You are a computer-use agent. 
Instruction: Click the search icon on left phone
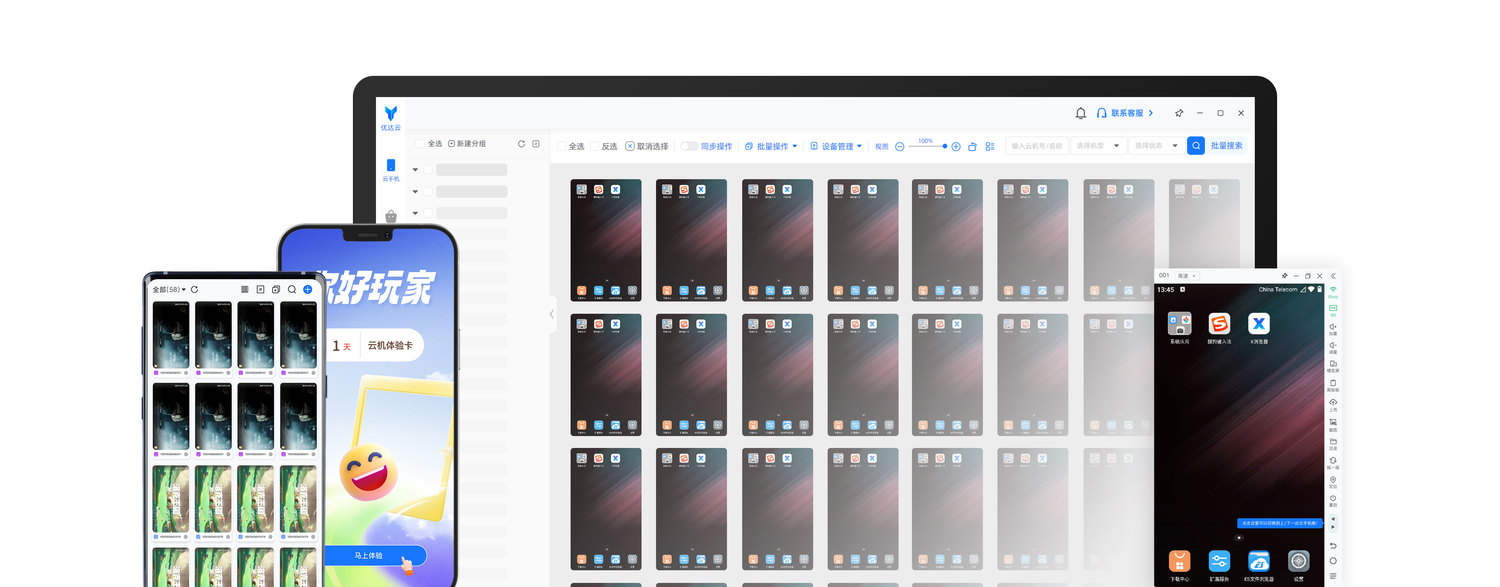click(292, 289)
